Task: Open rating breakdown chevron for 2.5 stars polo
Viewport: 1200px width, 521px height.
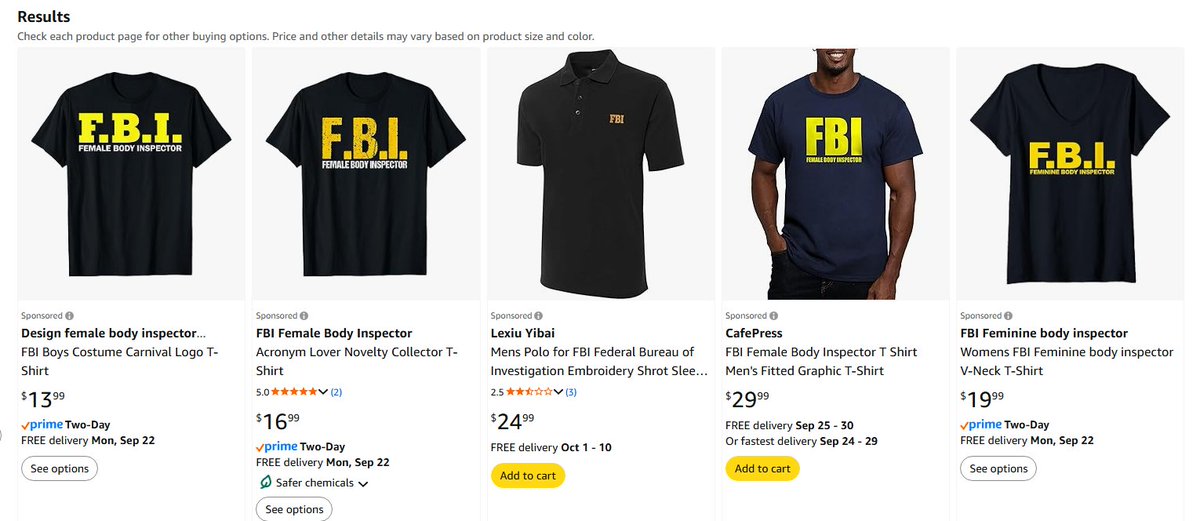Action: click(x=558, y=392)
